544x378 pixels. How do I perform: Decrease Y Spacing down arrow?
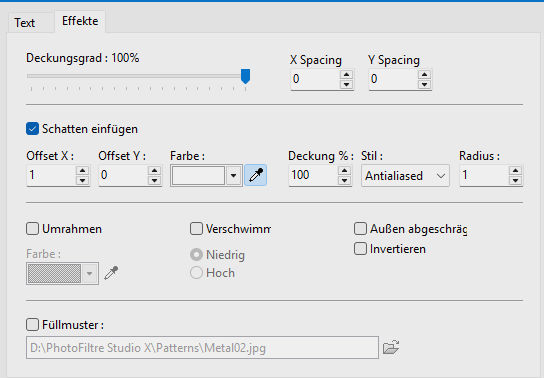[x=424, y=84]
